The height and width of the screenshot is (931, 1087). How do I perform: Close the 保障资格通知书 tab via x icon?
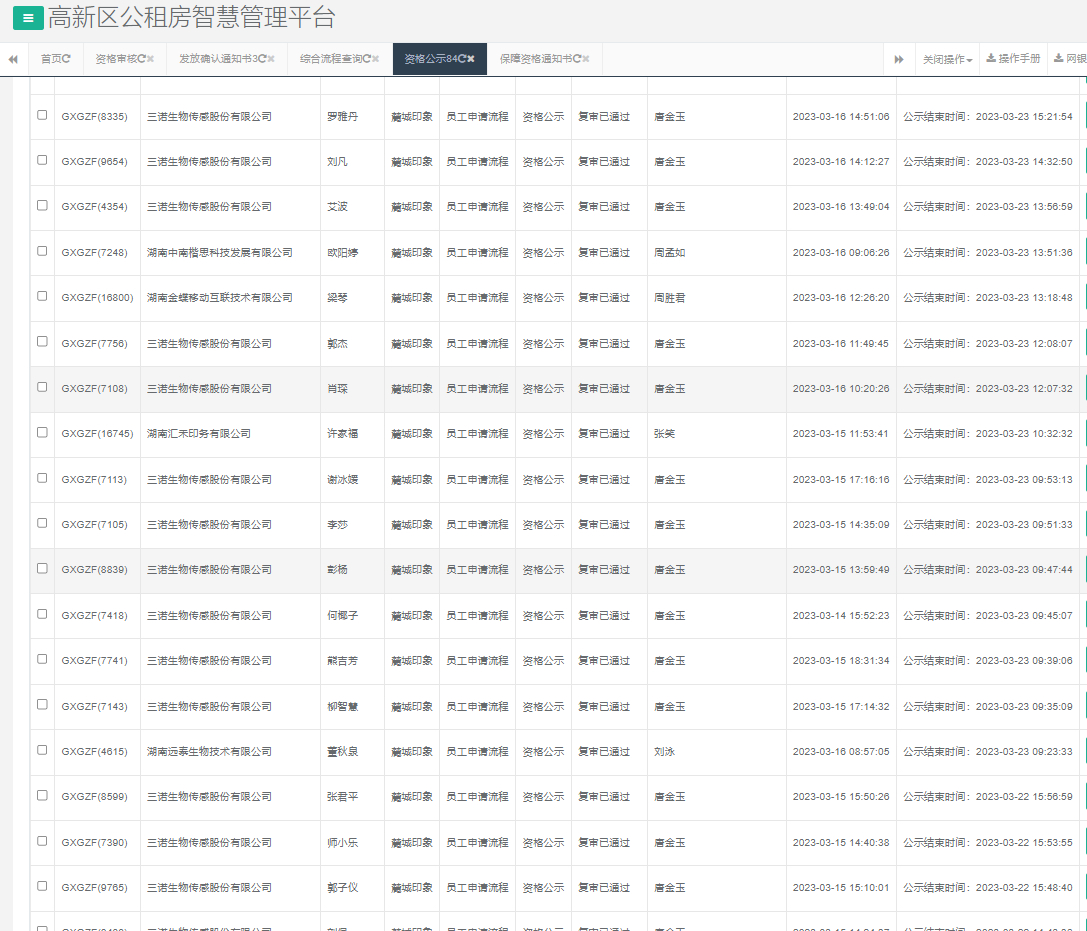(x=586, y=59)
